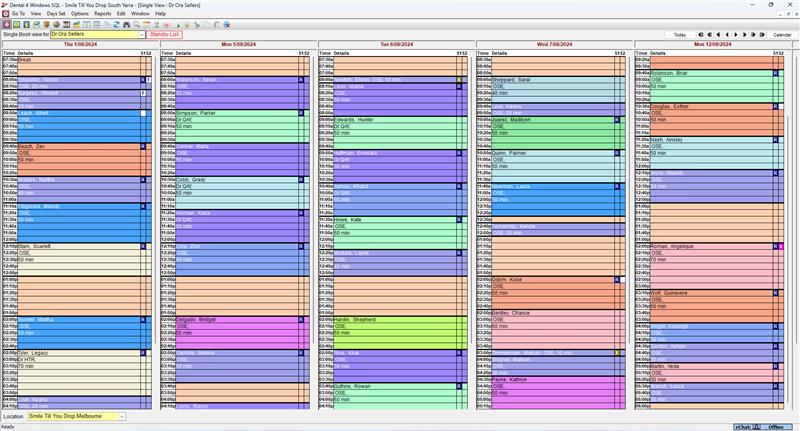Viewport: 800px width, 431px height.
Task: Click the Standby List button
Action: tap(164, 34)
